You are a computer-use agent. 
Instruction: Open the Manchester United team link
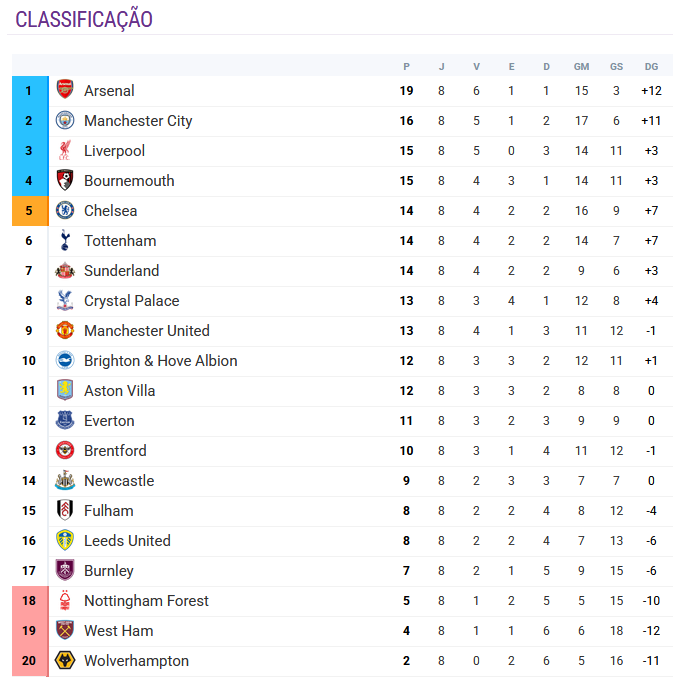point(147,331)
